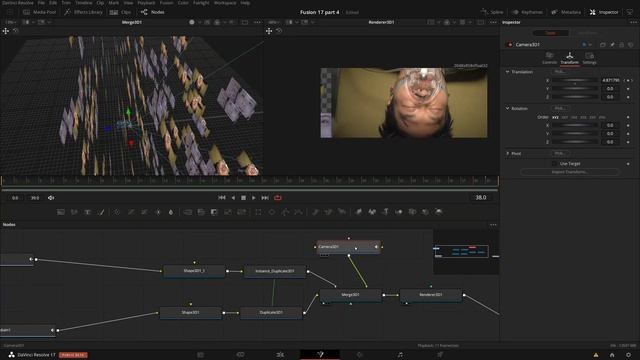This screenshot has height=360, width=640.
Task: Open the Fairlight page at bottom
Action: pyautogui.click(x=400, y=355)
